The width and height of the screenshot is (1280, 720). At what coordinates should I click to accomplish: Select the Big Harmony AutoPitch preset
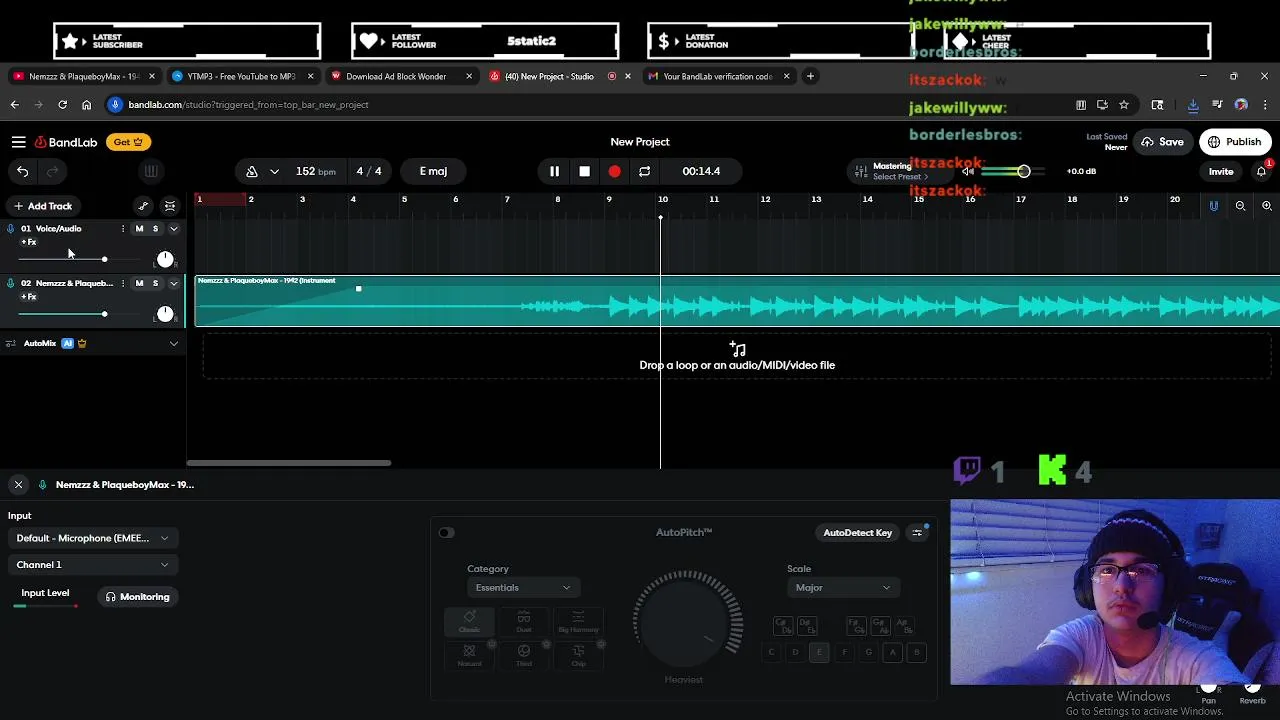(578, 622)
